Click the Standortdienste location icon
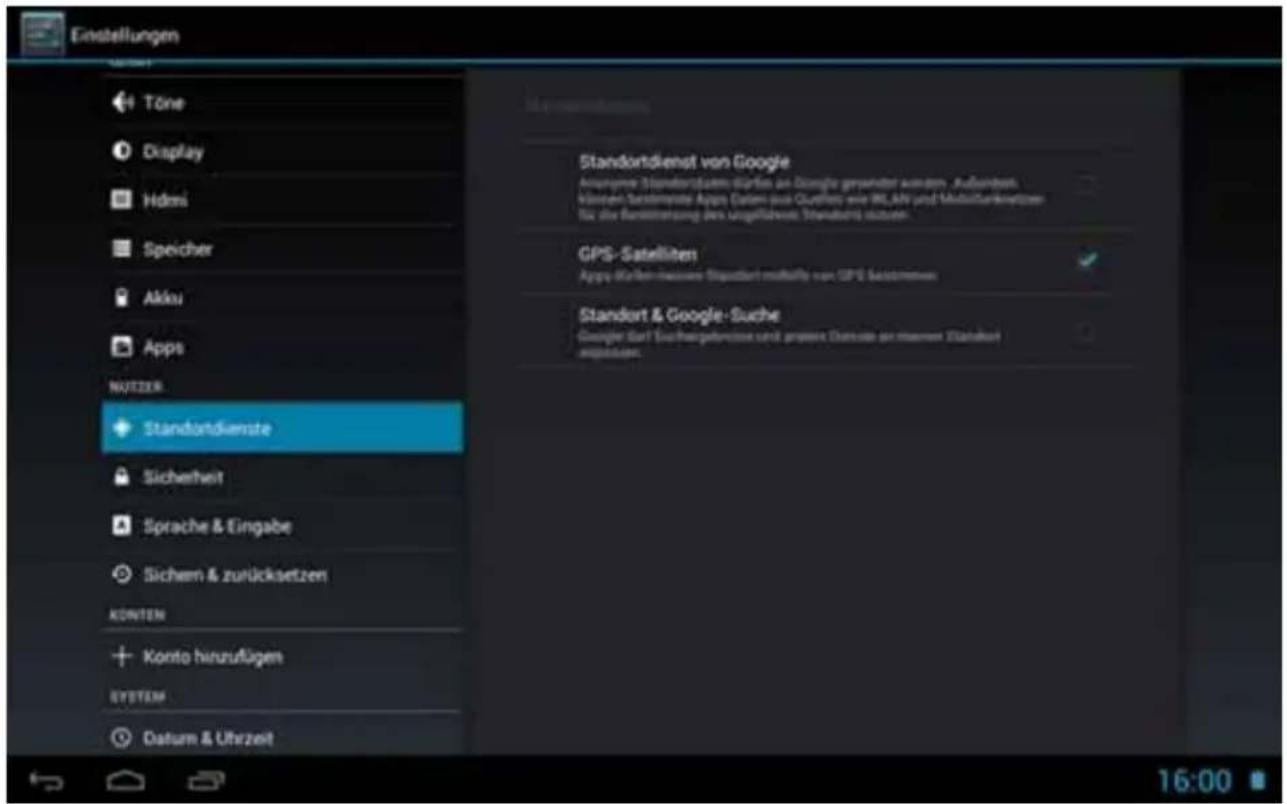The height and width of the screenshot is (804, 1287). [x=122, y=428]
